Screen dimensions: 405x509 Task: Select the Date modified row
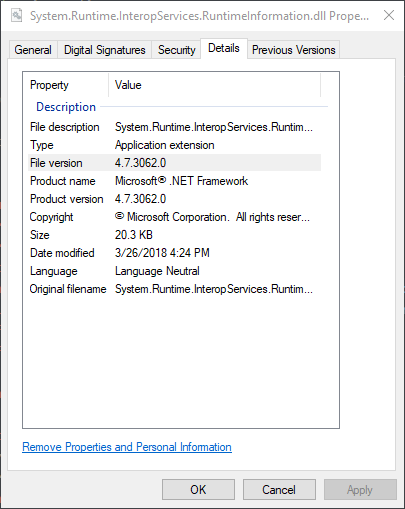(174, 253)
